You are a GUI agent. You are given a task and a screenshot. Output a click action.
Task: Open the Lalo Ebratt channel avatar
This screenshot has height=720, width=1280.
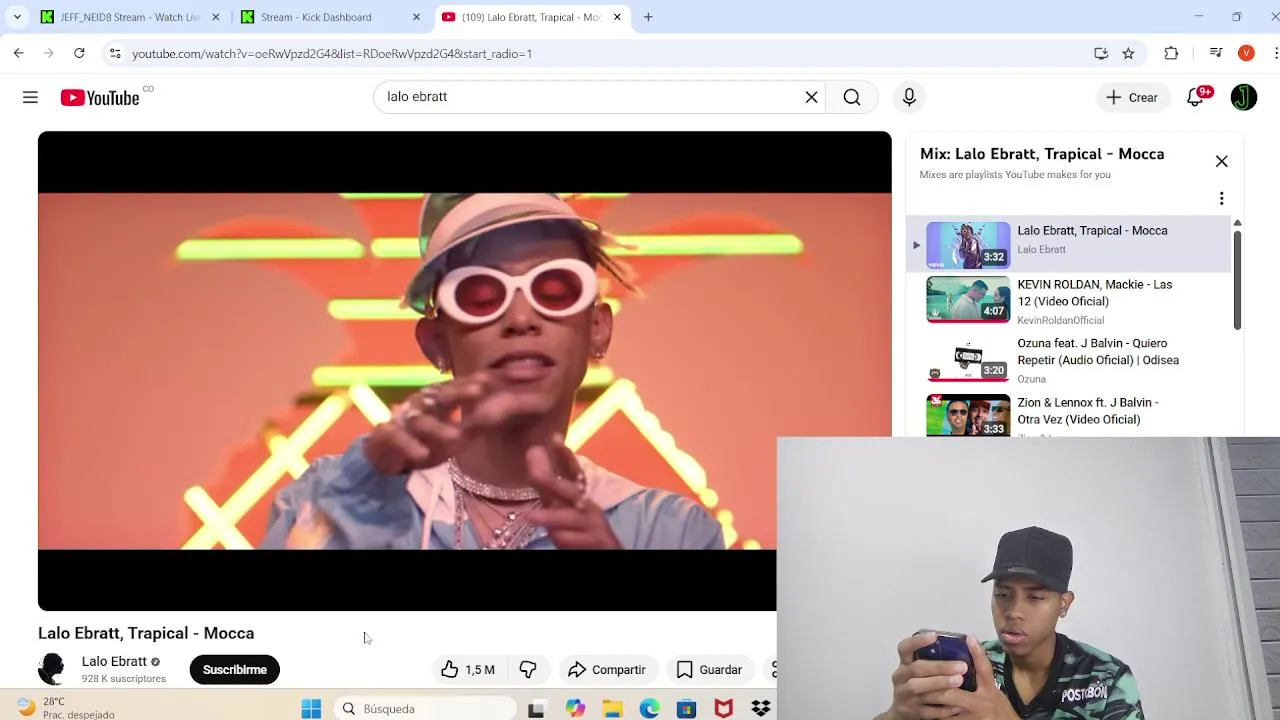(52, 669)
